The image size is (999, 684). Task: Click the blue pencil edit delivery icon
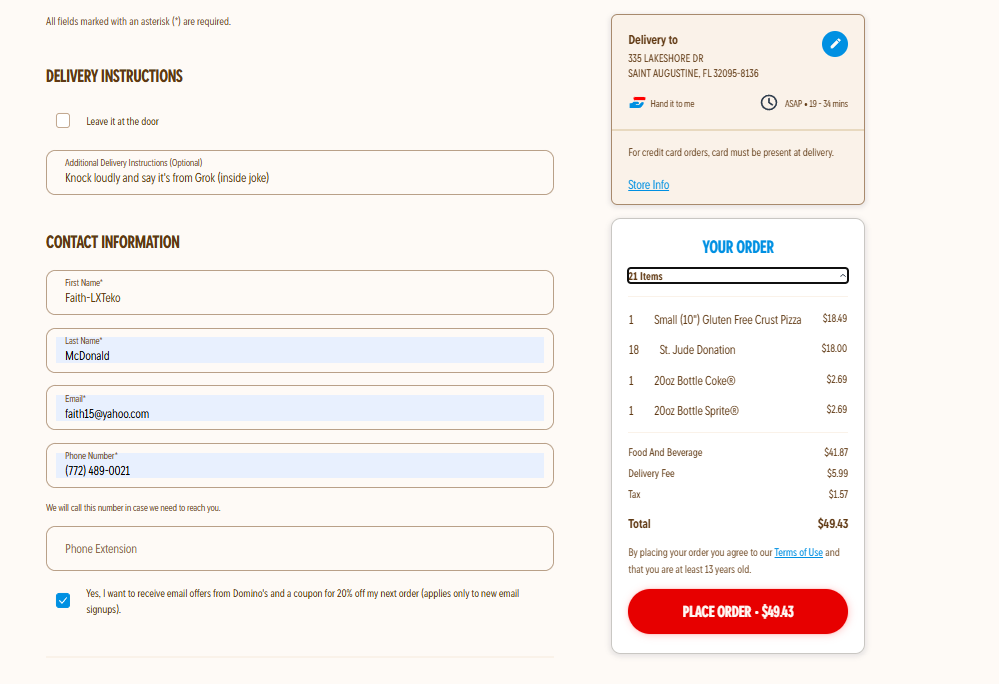(x=834, y=44)
